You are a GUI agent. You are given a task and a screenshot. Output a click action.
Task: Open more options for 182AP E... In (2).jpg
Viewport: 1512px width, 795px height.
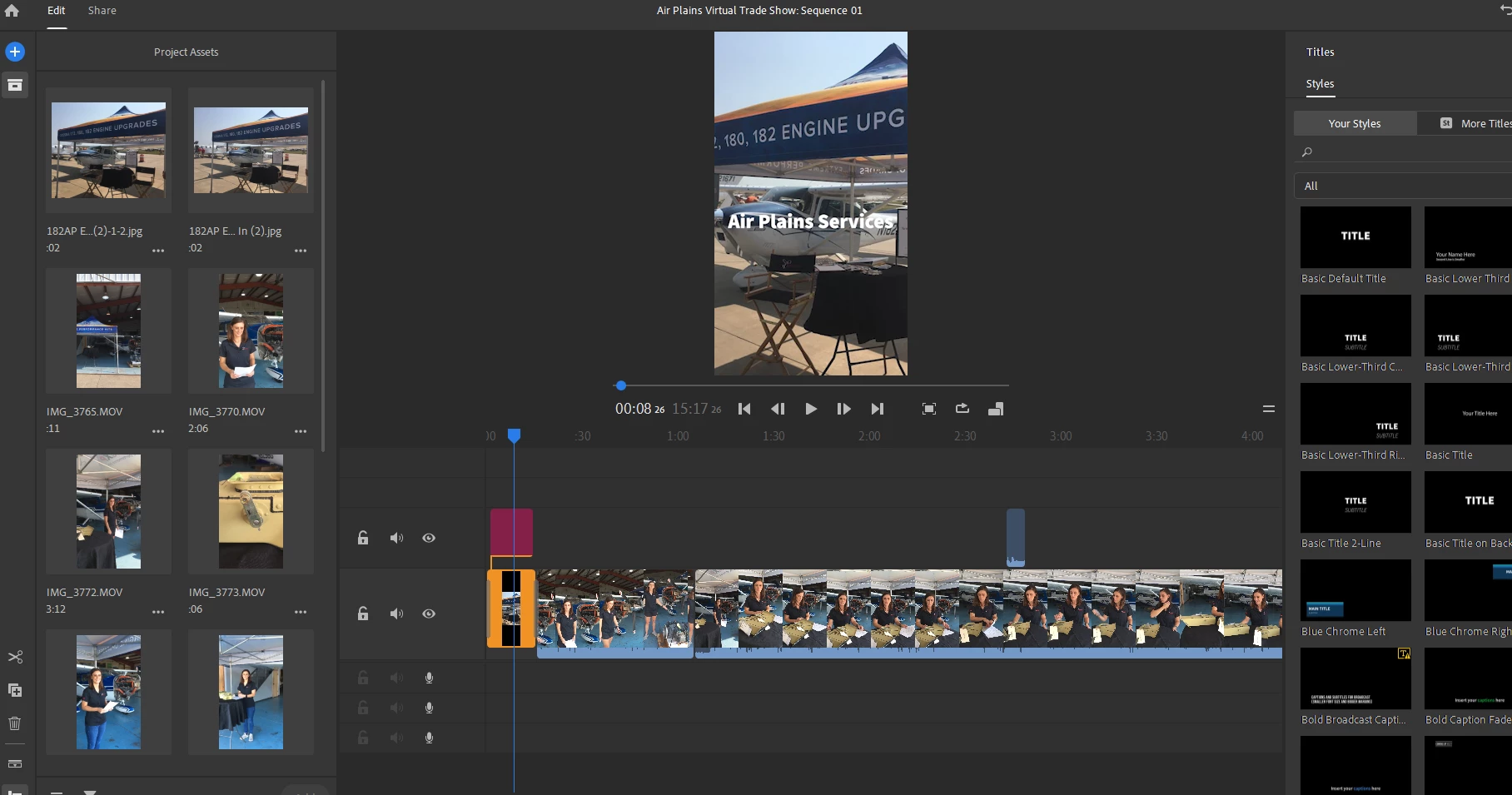click(x=301, y=251)
